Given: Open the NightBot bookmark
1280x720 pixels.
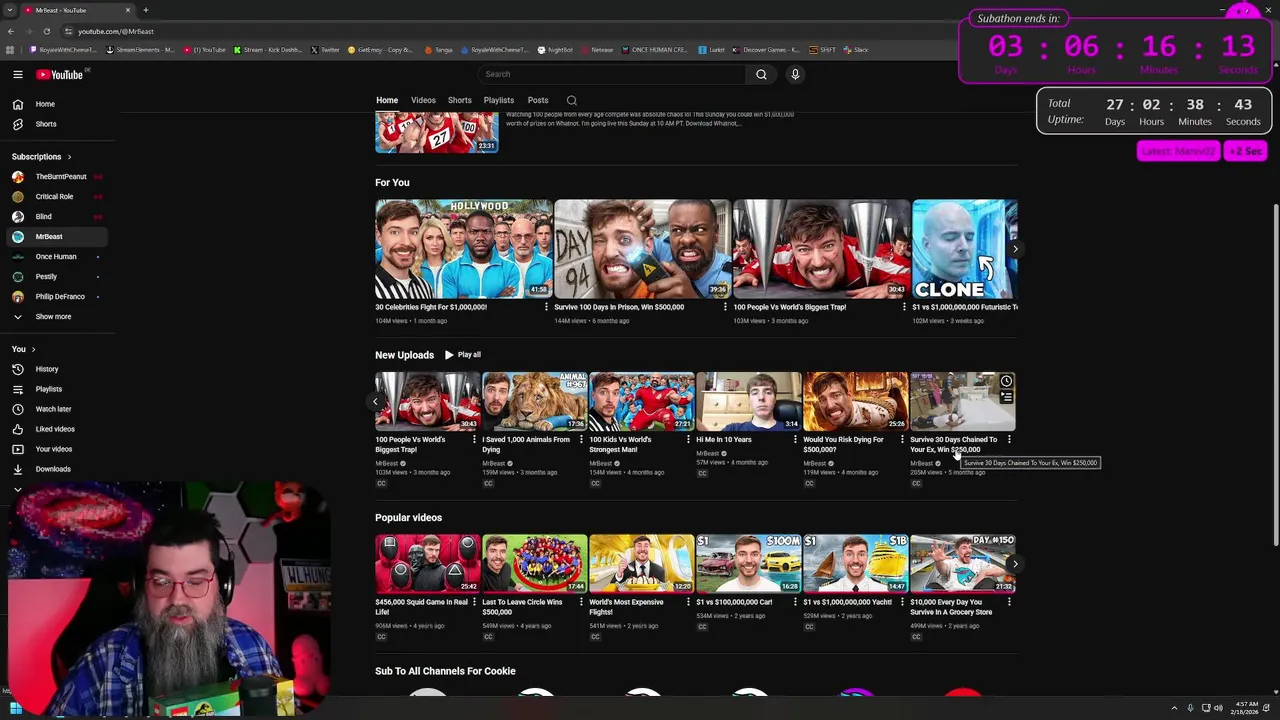Looking at the screenshot, I should pos(556,50).
